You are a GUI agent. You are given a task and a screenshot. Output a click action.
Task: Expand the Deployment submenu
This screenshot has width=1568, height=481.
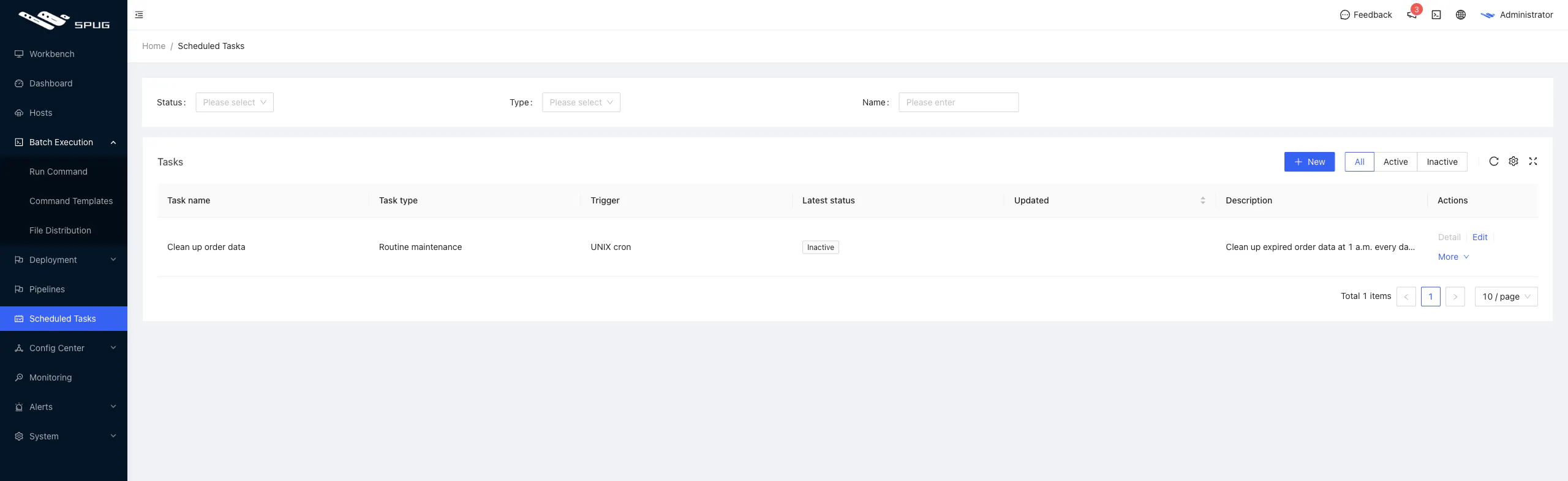click(x=64, y=260)
